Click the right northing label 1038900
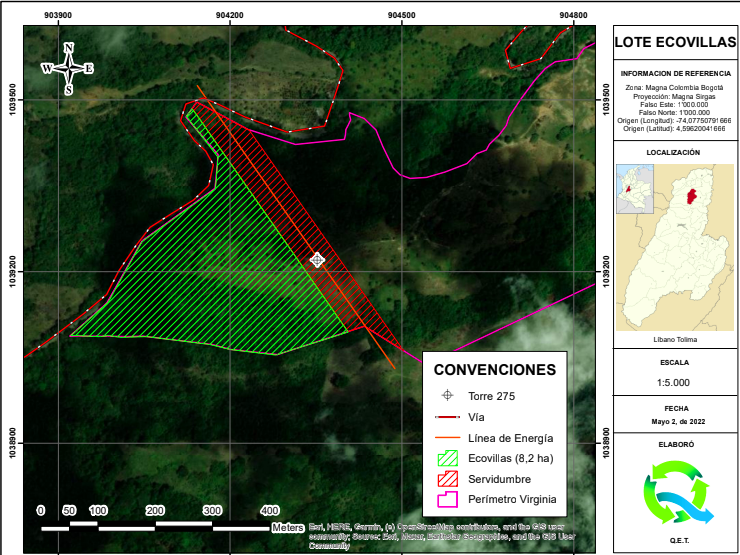740x555 pixels. 605,443
